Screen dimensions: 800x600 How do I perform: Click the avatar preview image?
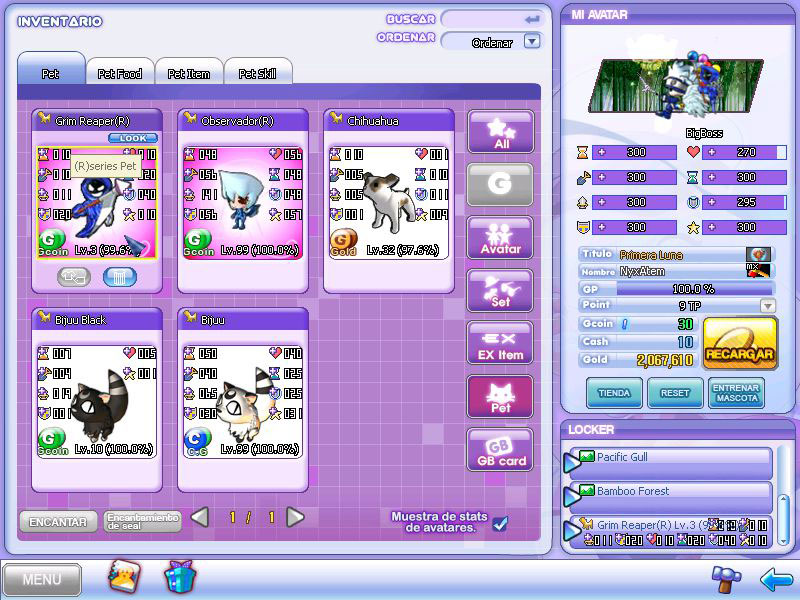pyautogui.click(x=676, y=85)
